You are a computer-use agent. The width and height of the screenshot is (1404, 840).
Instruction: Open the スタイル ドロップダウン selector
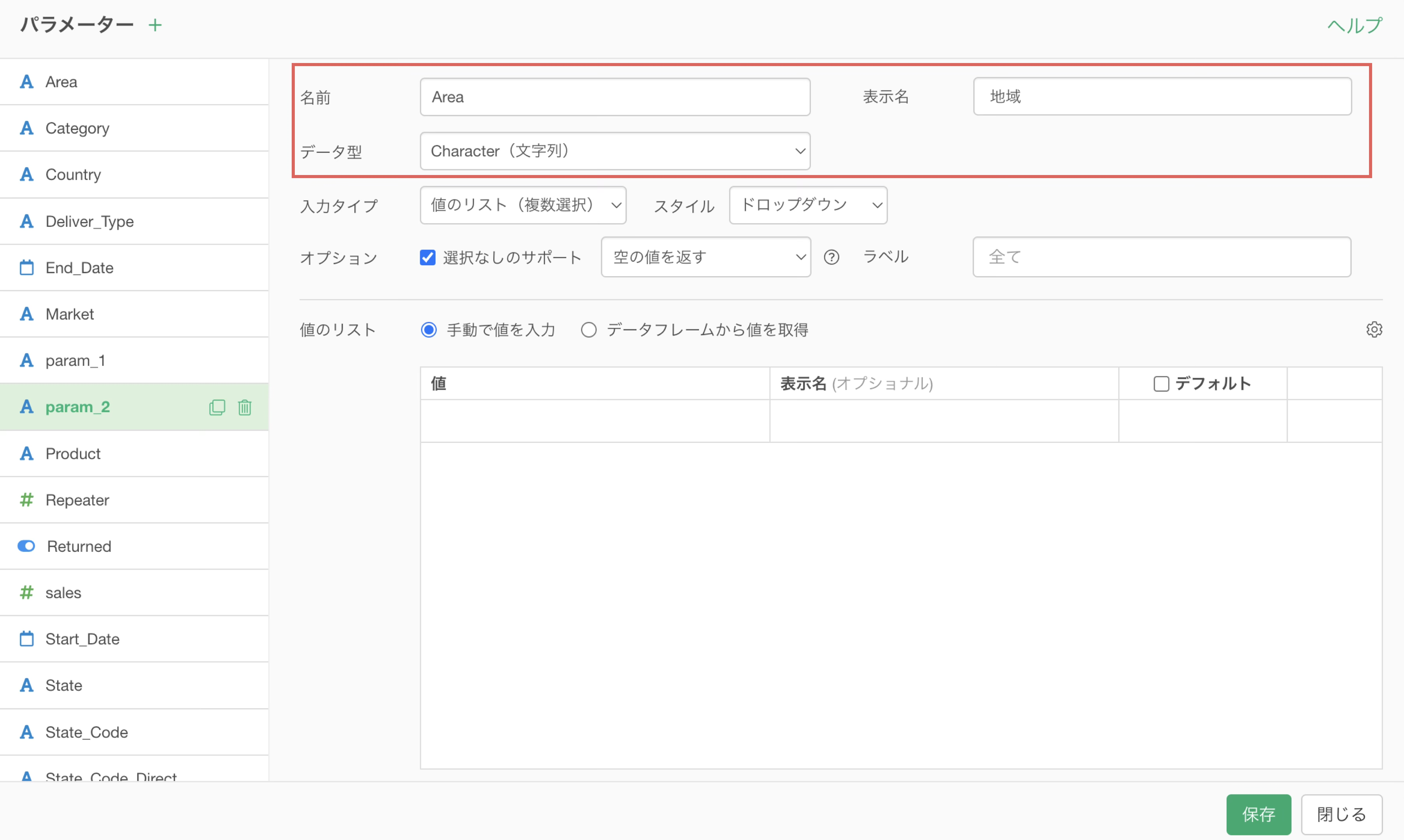coord(807,205)
